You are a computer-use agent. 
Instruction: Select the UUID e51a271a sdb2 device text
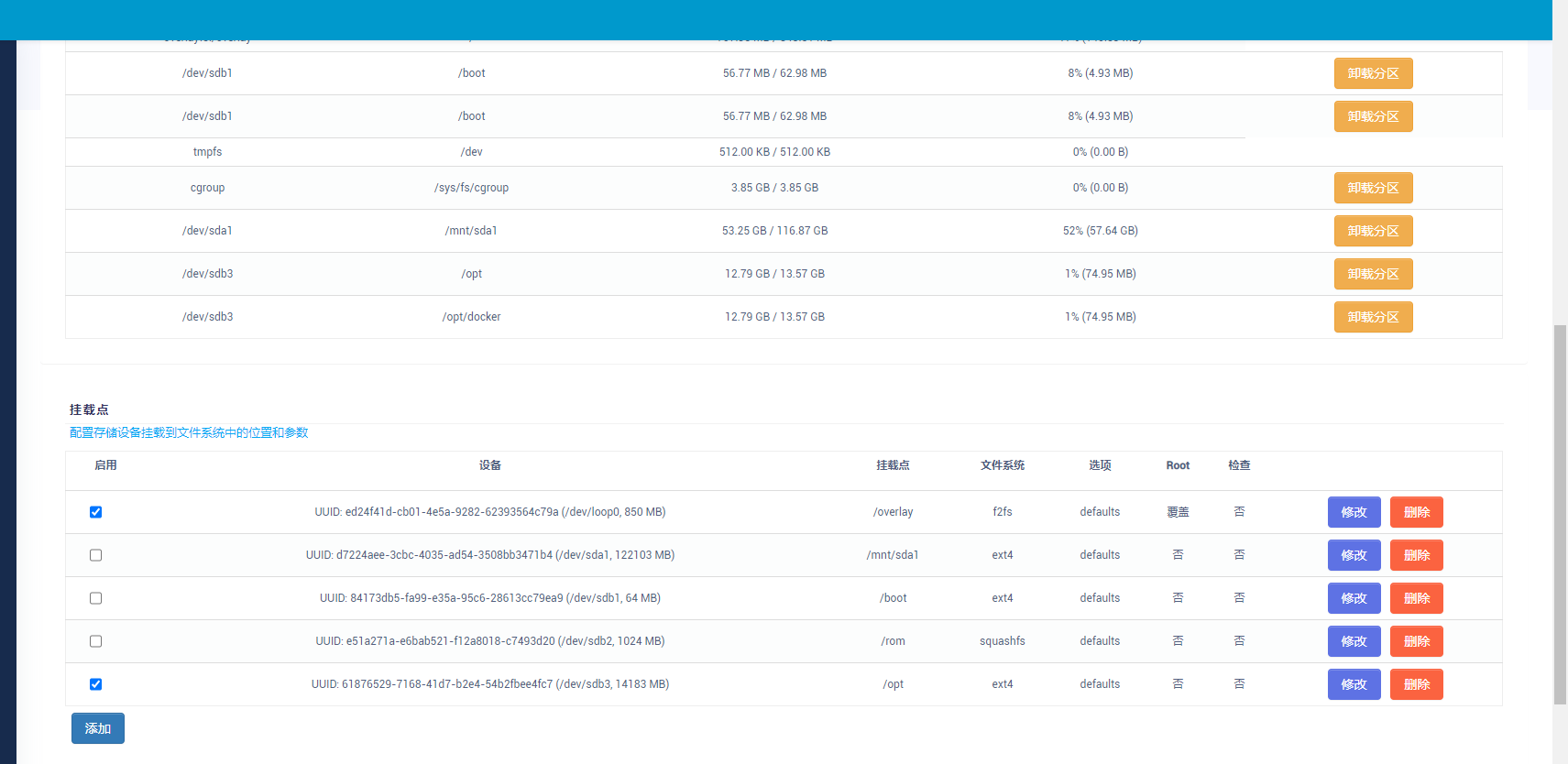click(490, 641)
